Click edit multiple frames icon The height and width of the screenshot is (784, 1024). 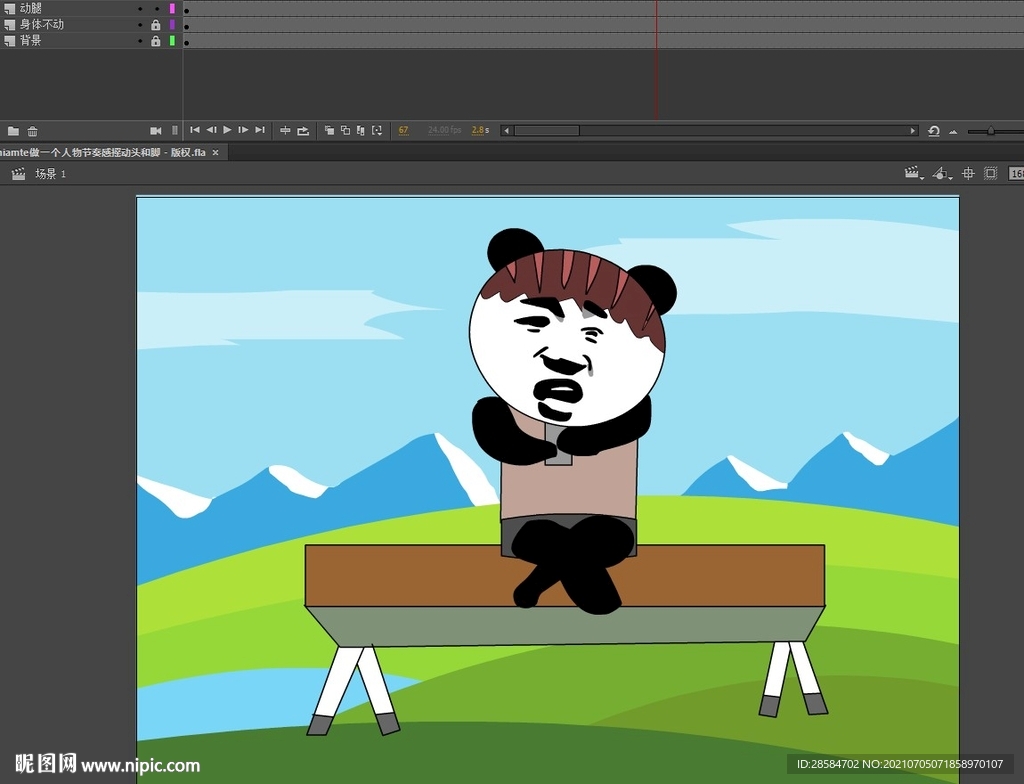360,131
